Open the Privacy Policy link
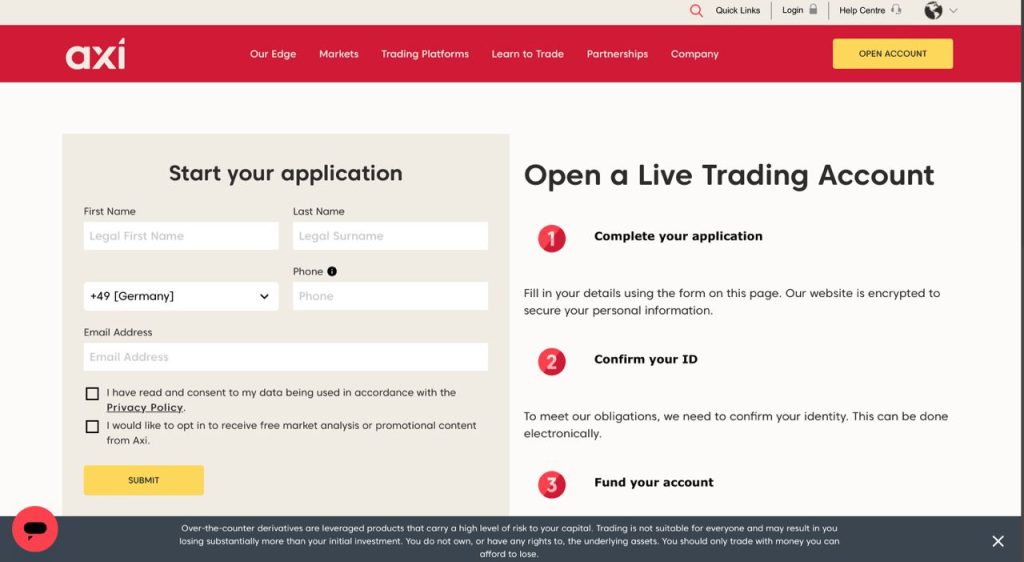The height and width of the screenshot is (562, 1024). click(x=145, y=408)
